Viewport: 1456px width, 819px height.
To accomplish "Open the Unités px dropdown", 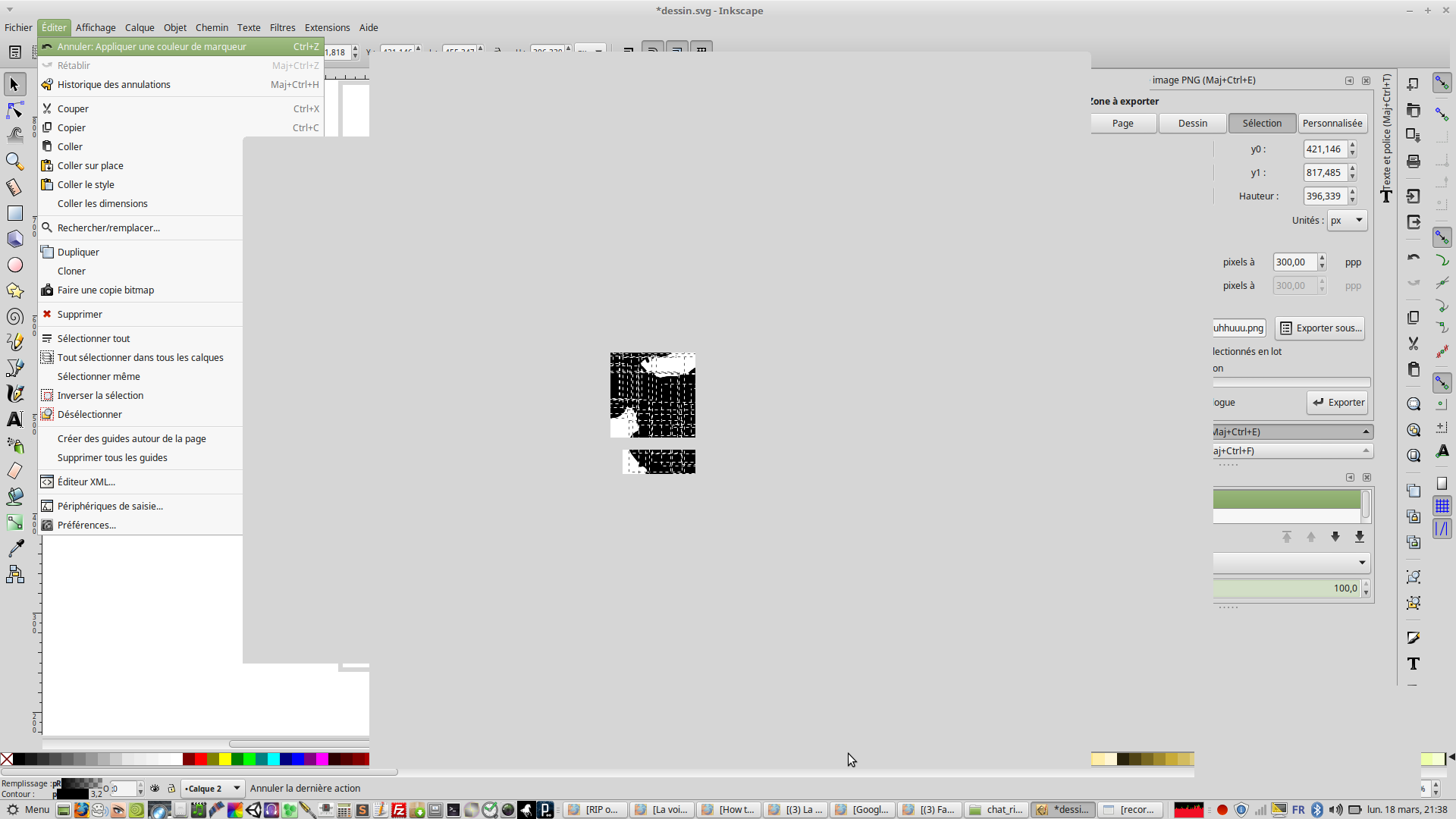I will tap(1347, 221).
